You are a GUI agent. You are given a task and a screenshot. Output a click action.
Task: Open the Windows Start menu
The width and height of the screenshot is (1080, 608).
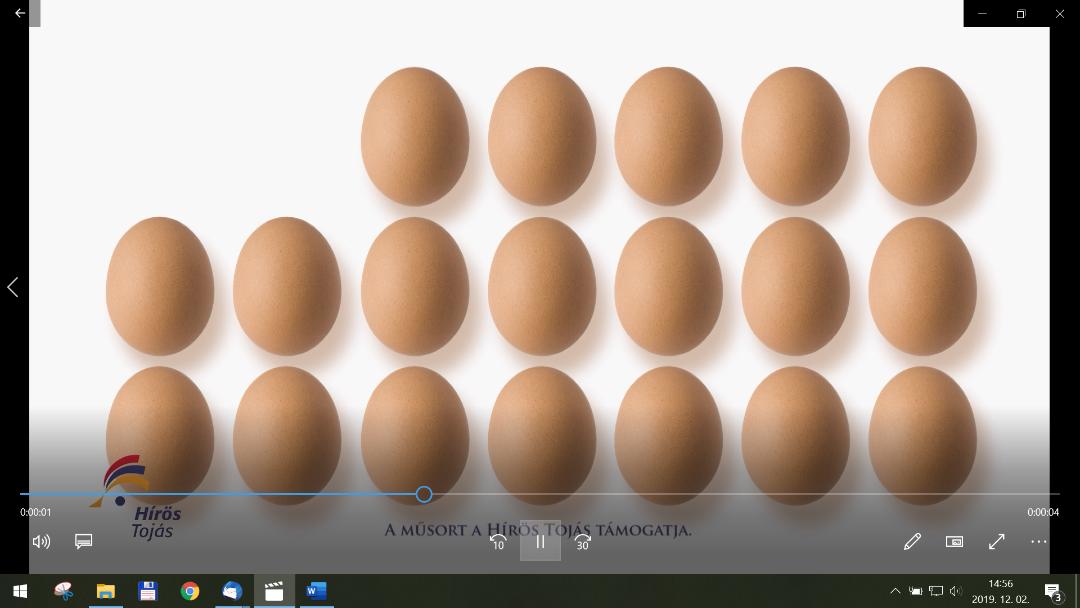coord(20,591)
